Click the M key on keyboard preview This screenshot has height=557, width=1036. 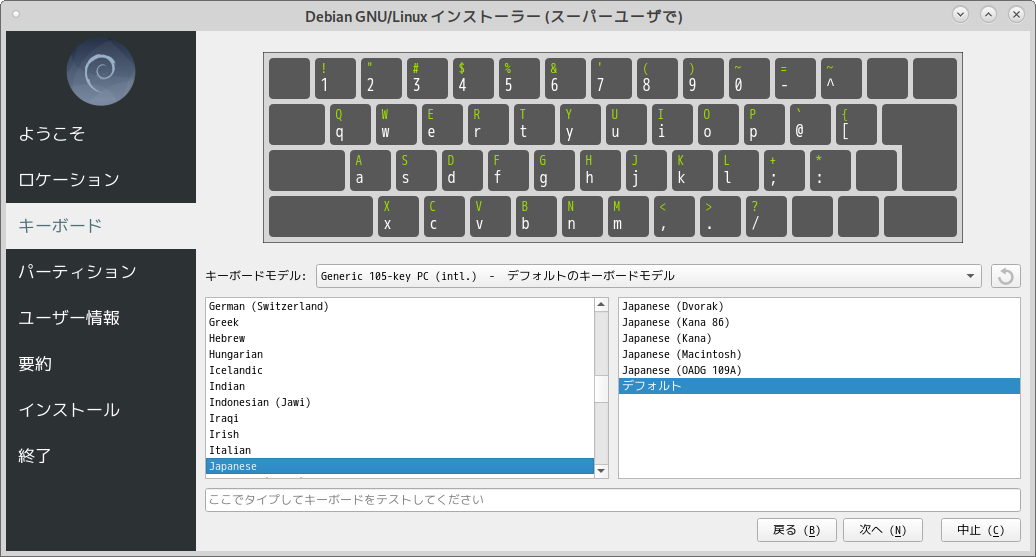pyautogui.click(x=628, y=216)
